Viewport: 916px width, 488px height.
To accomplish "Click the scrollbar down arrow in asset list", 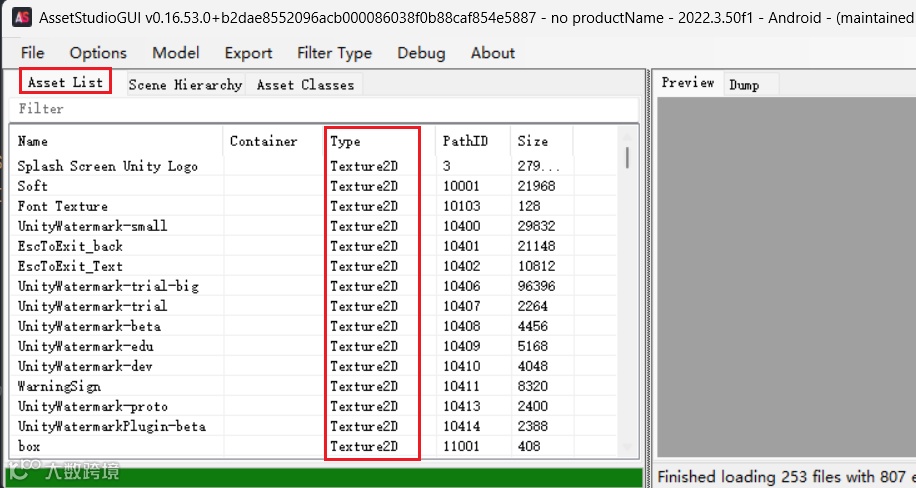I will tap(627, 448).
